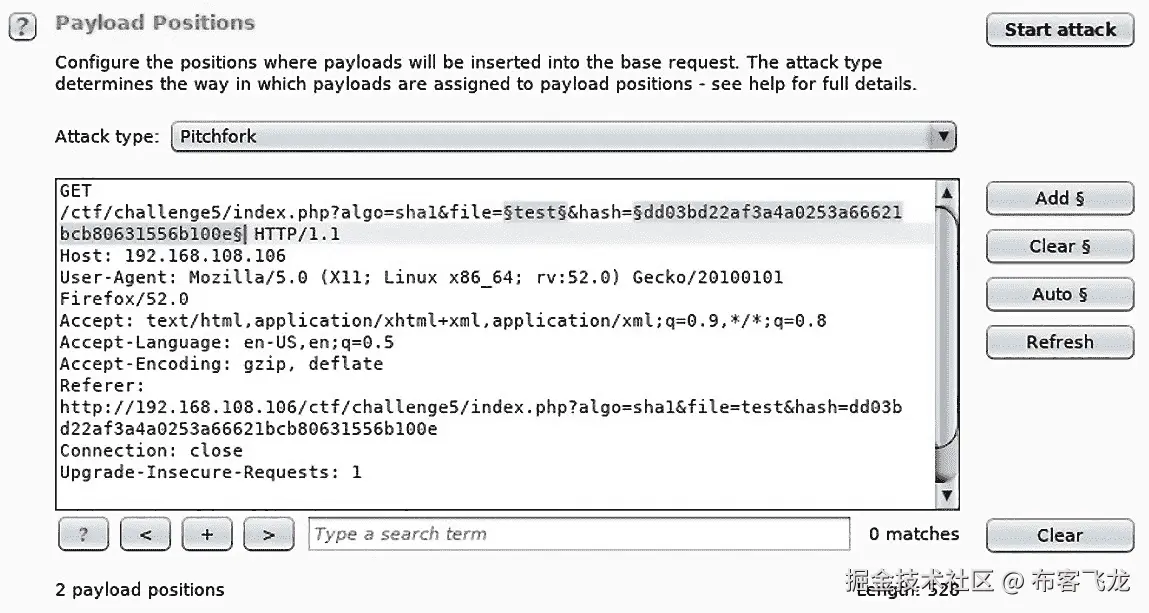Screen dimensions: 1149x613
Task: Click the Attack type dropdown arrow
Action: (x=944, y=136)
